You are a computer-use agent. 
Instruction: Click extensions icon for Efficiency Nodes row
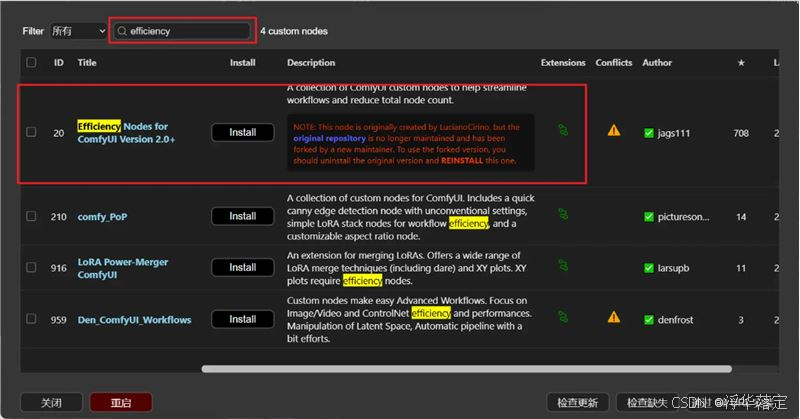(x=563, y=130)
